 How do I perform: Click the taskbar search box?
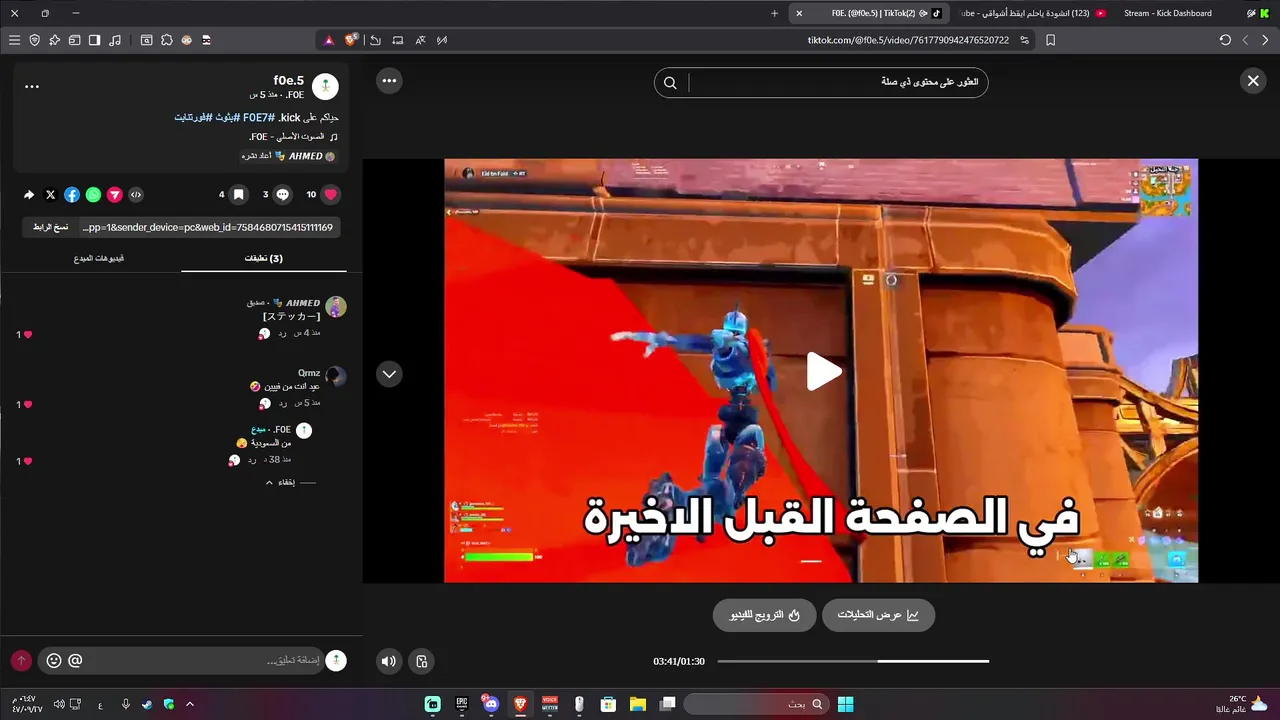click(x=757, y=704)
